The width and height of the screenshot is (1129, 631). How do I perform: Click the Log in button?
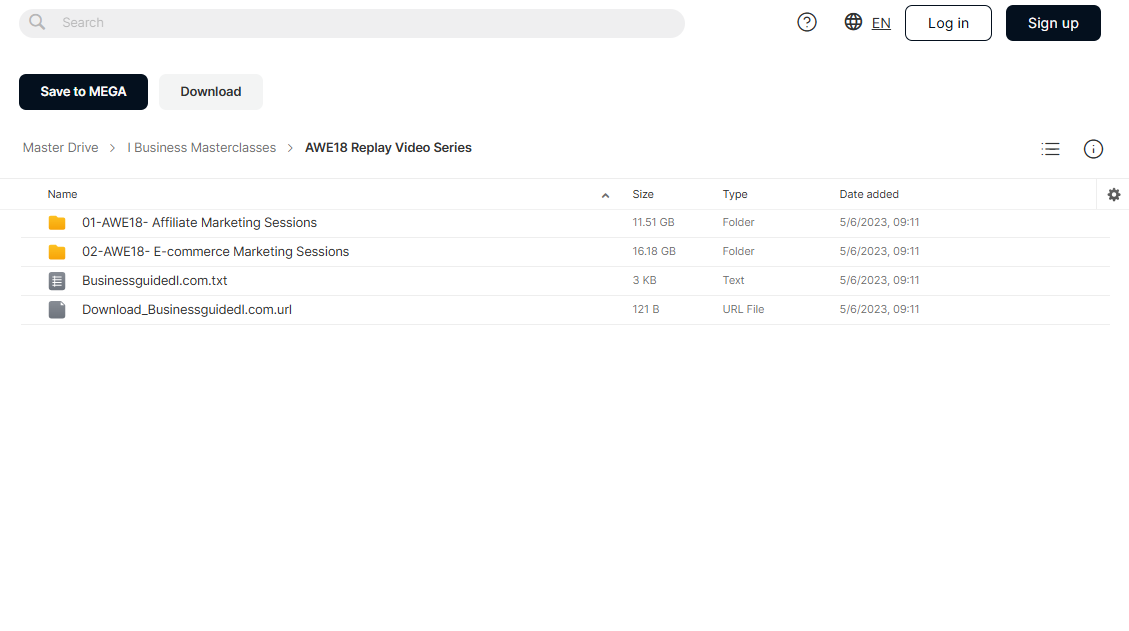948,23
